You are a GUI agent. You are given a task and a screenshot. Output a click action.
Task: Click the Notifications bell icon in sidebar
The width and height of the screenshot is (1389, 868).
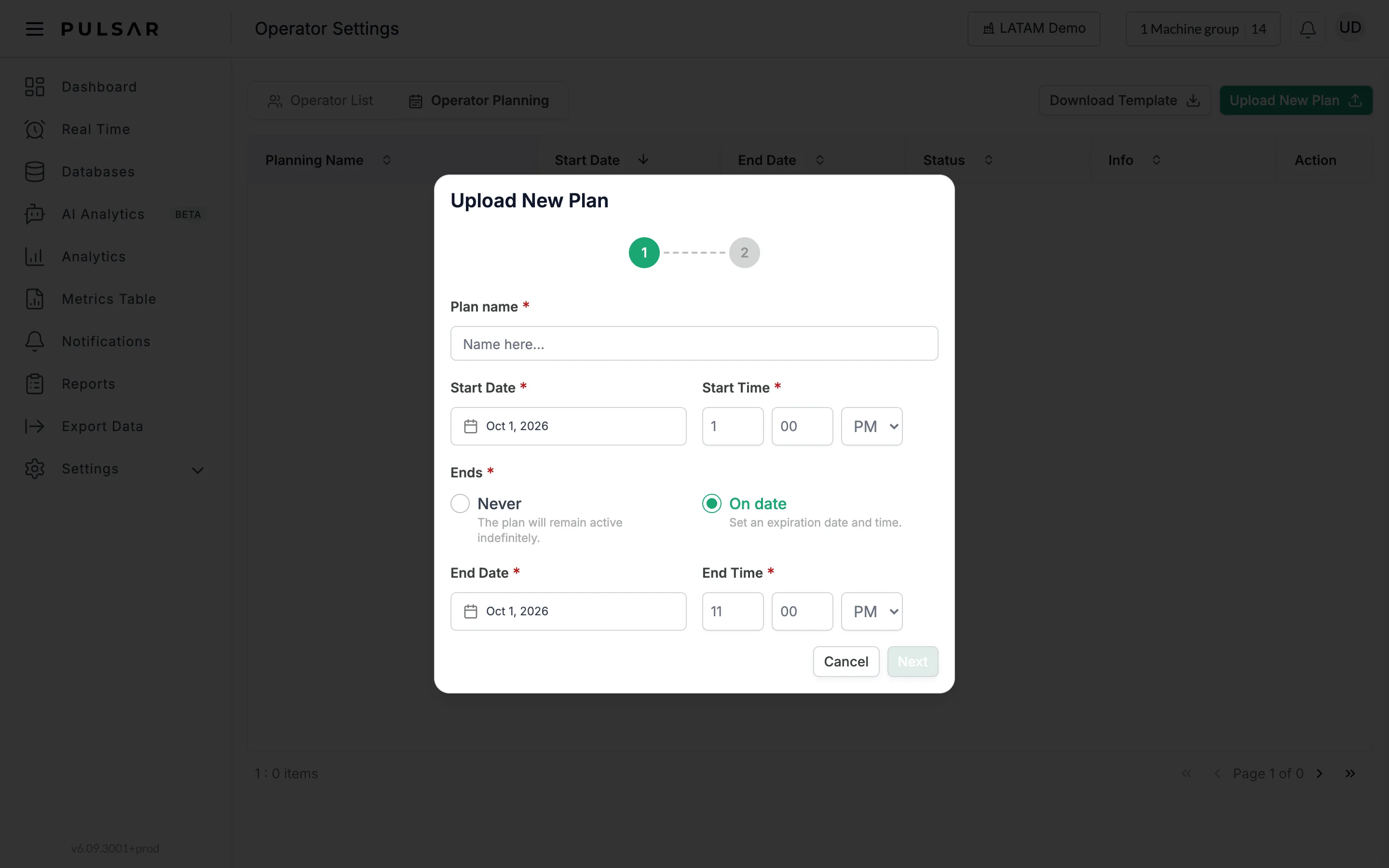coord(34,341)
